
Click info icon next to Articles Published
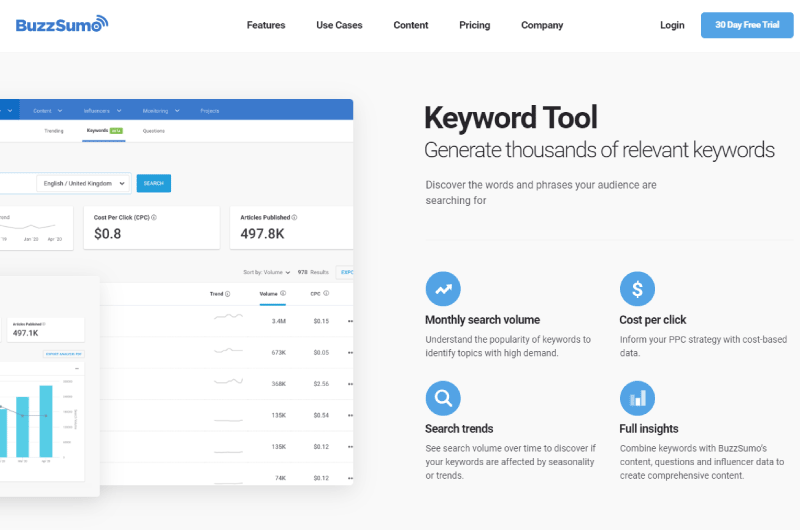pyautogui.click(x=294, y=217)
